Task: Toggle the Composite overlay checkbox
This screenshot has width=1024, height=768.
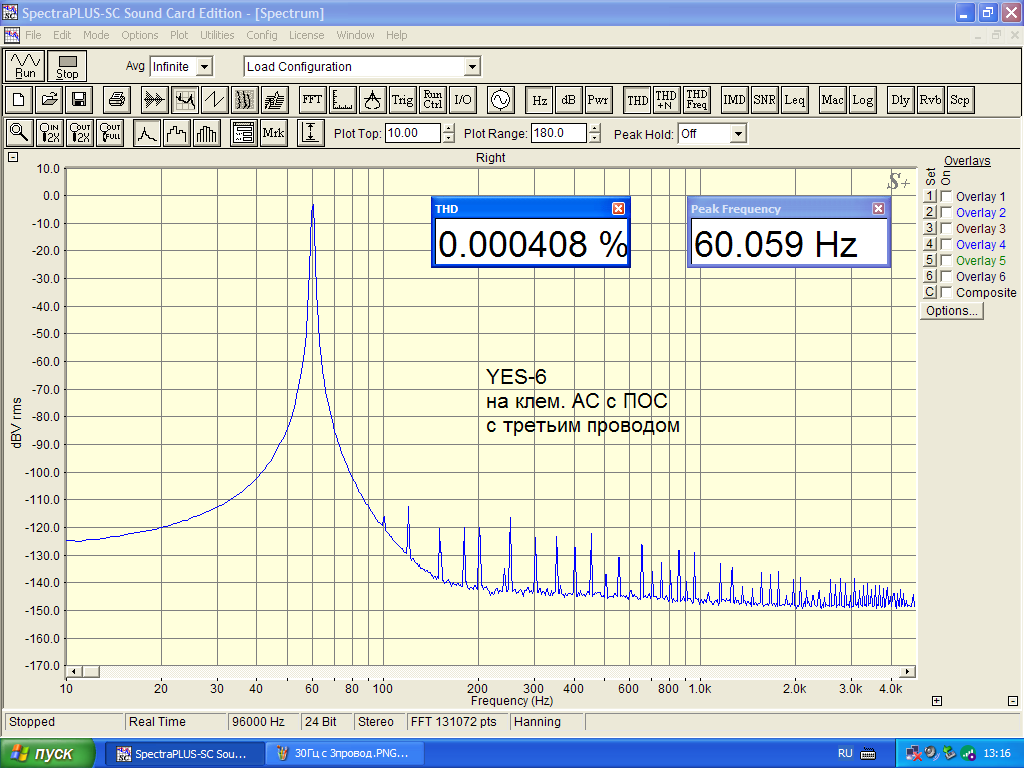Action: (946, 293)
